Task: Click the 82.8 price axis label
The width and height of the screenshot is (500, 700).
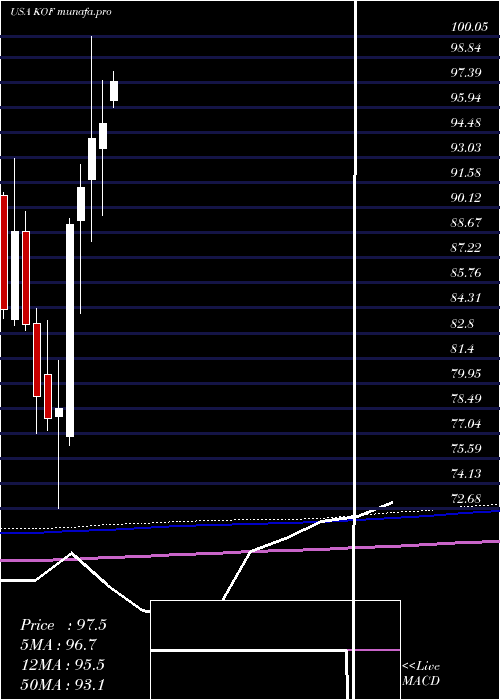Action: coord(463,324)
